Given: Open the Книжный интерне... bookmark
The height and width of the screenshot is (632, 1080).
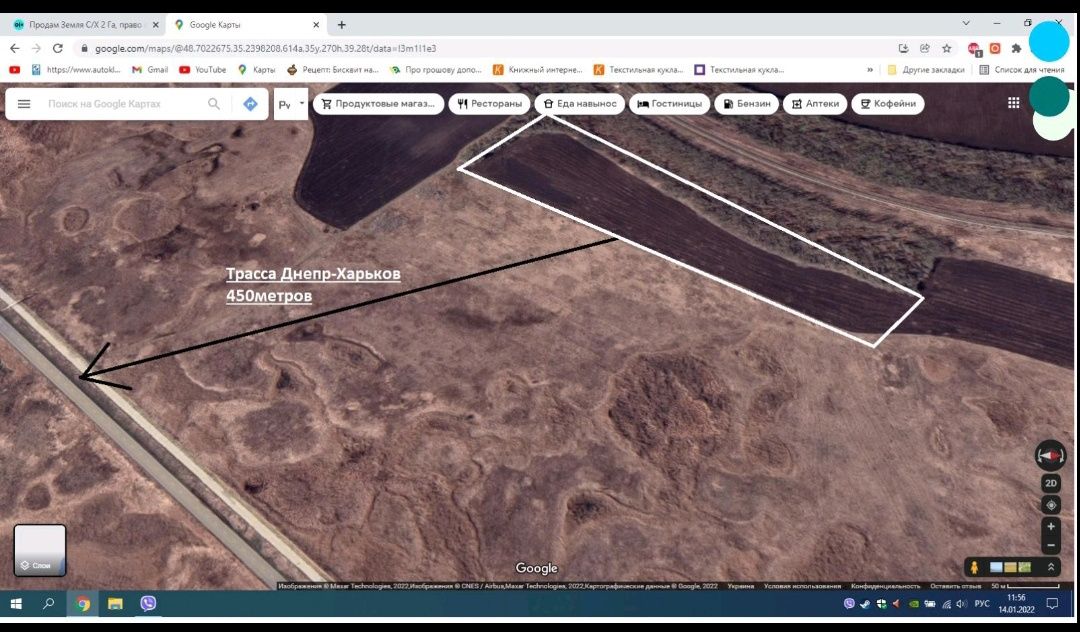Looking at the screenshot, I should (x=538, y=70).
